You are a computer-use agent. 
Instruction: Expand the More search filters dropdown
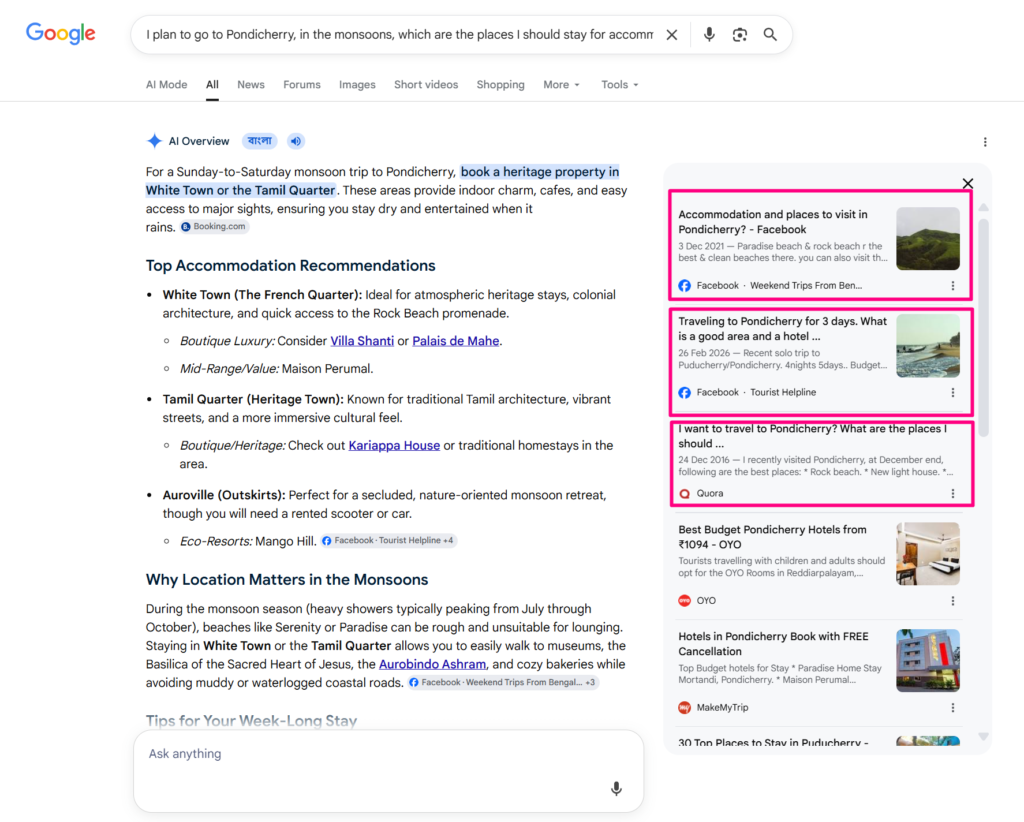[x=561, y=85]
